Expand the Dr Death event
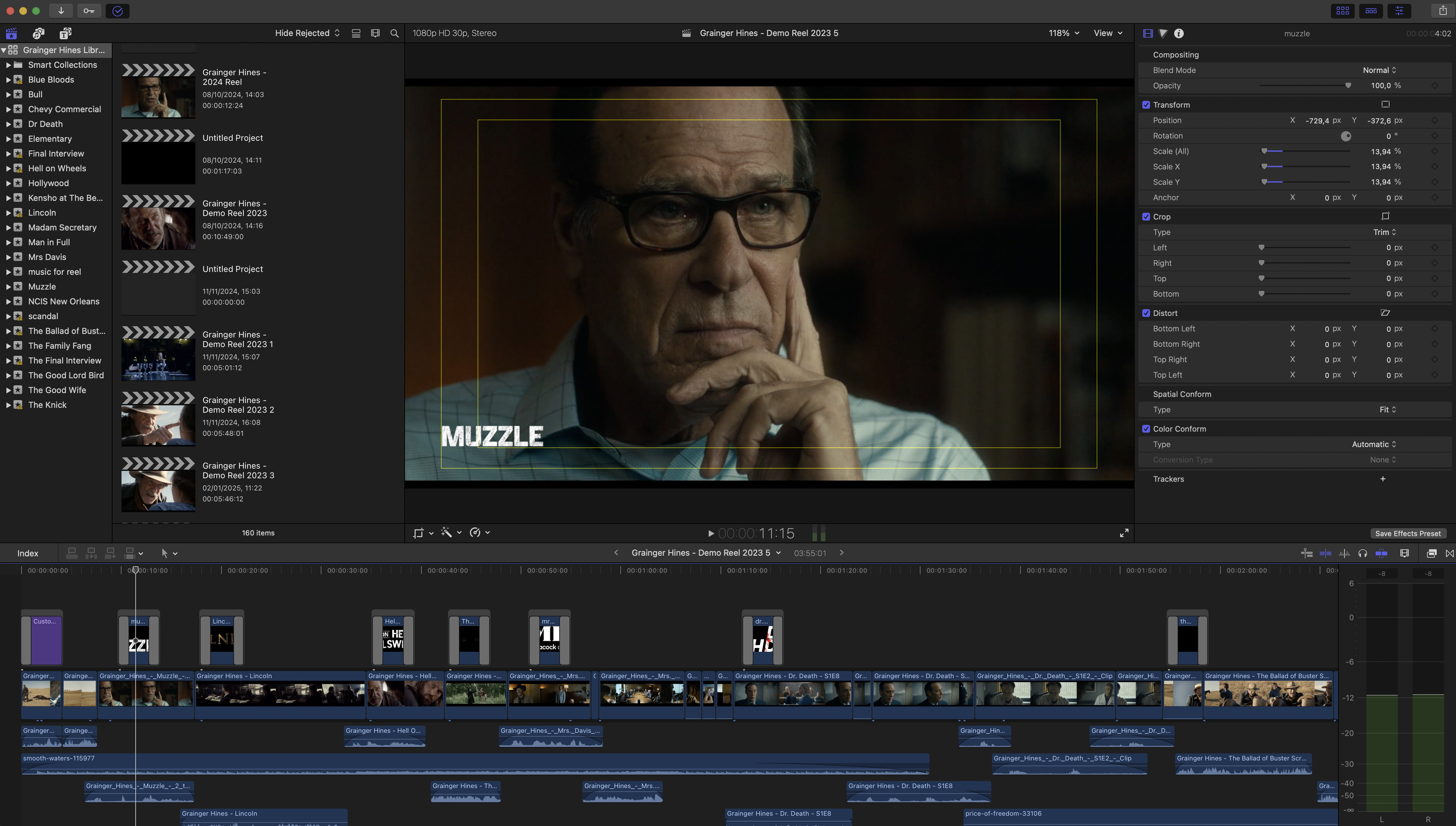The image size is (1456, 826). (8, 124)
